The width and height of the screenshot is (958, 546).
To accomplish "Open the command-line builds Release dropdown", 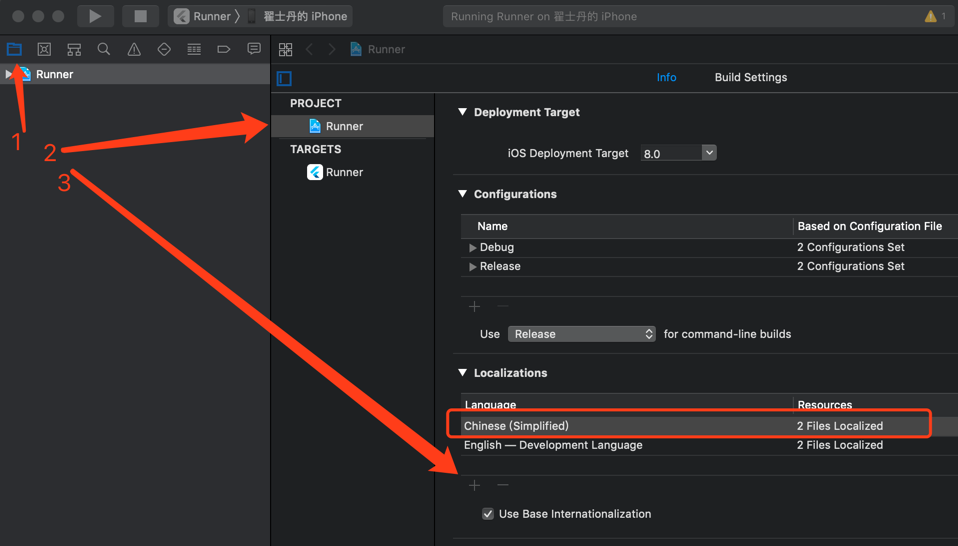I will pyautogui.click(x=581, y=334).
